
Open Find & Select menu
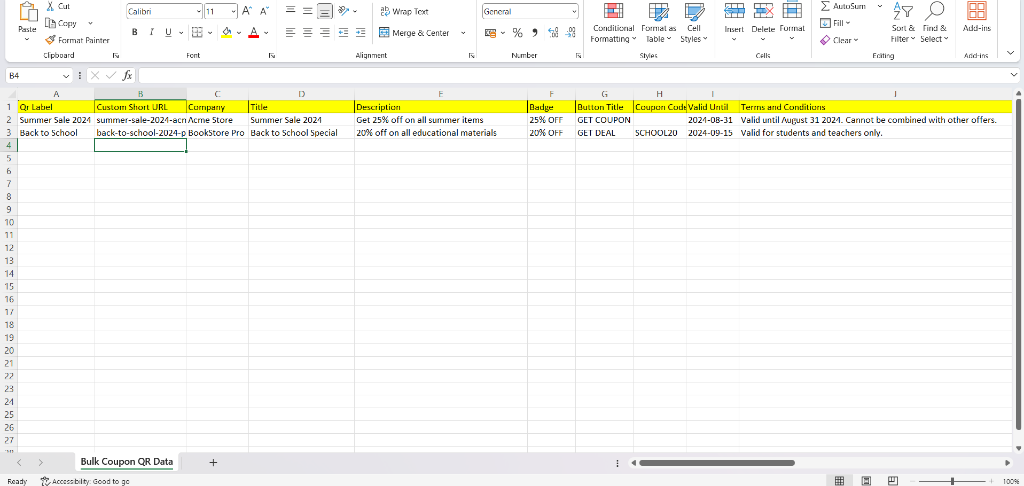click(934, 23)
